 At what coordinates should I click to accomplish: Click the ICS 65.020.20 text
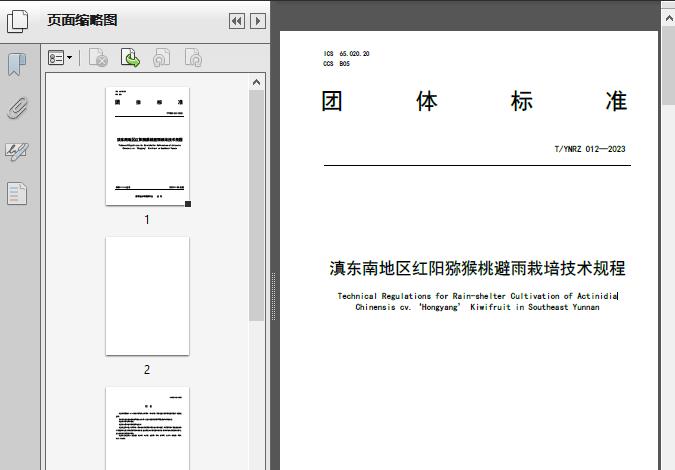click(347, 53)
